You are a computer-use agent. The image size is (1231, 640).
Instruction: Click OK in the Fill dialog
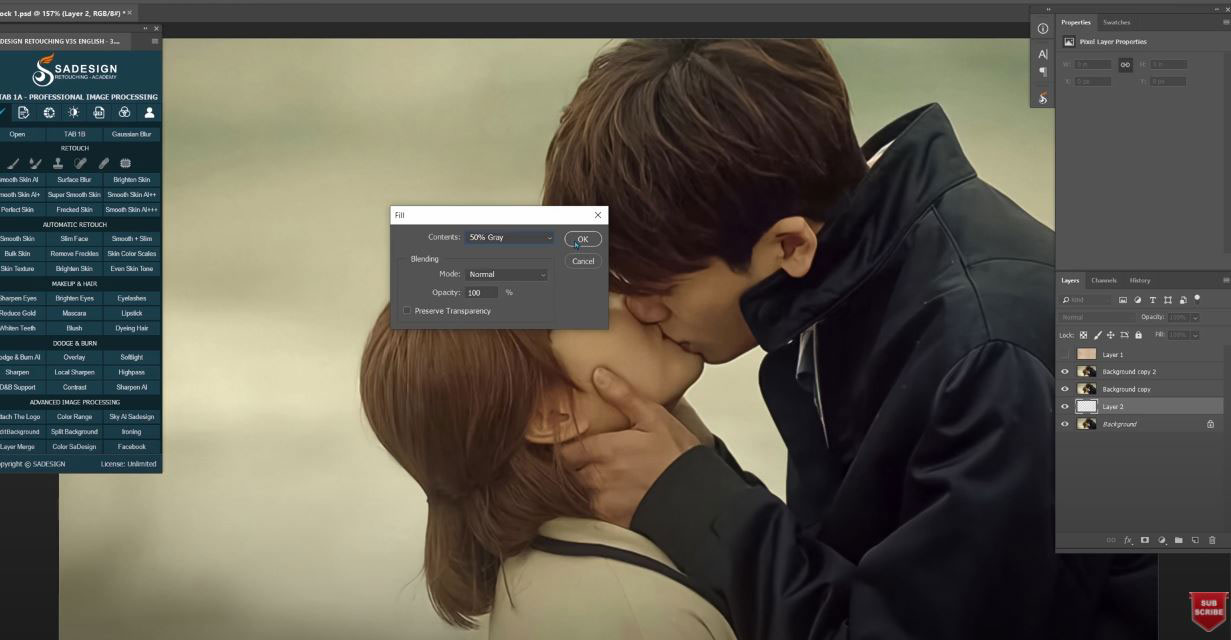pos(583,239)
